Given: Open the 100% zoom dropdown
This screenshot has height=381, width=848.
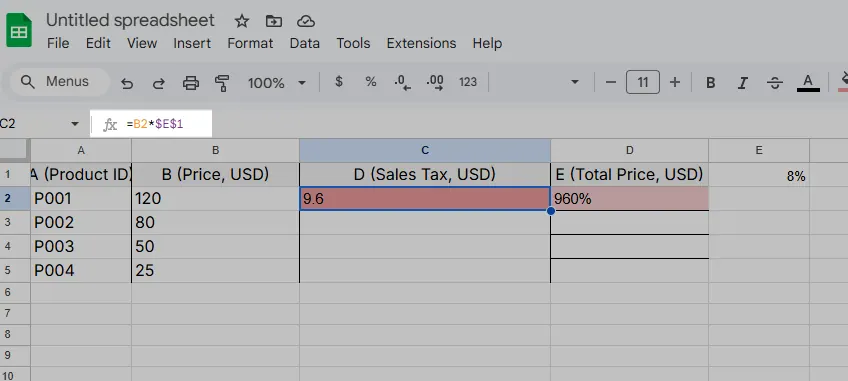Looking at the screenshot, I should click(277, 83).
